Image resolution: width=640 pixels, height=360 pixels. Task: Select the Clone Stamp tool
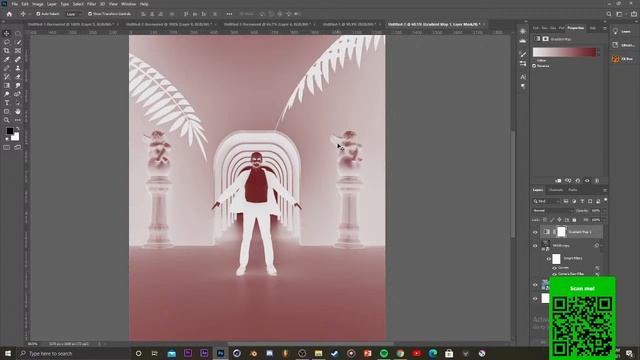tap(18, 68)
